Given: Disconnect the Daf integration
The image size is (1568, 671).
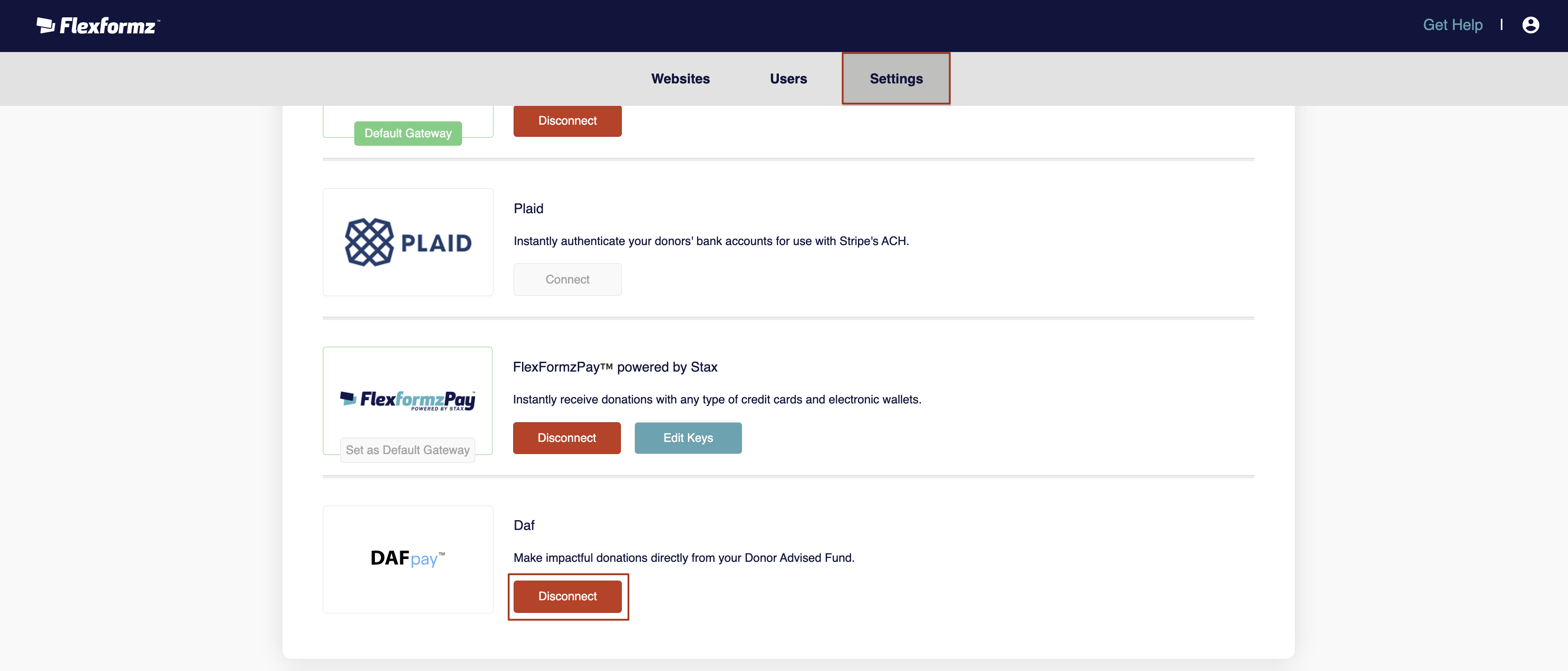Looking at the screenshot, I should 567,596.
